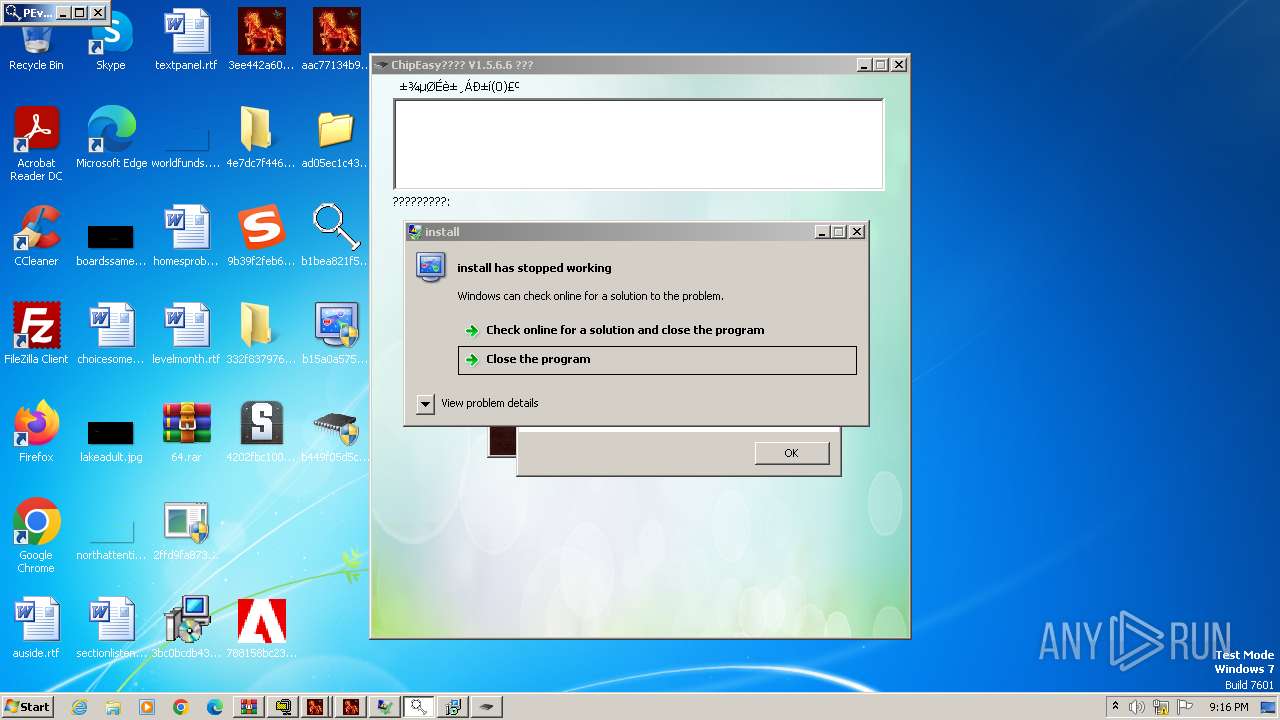Open ad05ec1c43 folder icon
Screen dimensions: 1280x720
click(336, 138)
